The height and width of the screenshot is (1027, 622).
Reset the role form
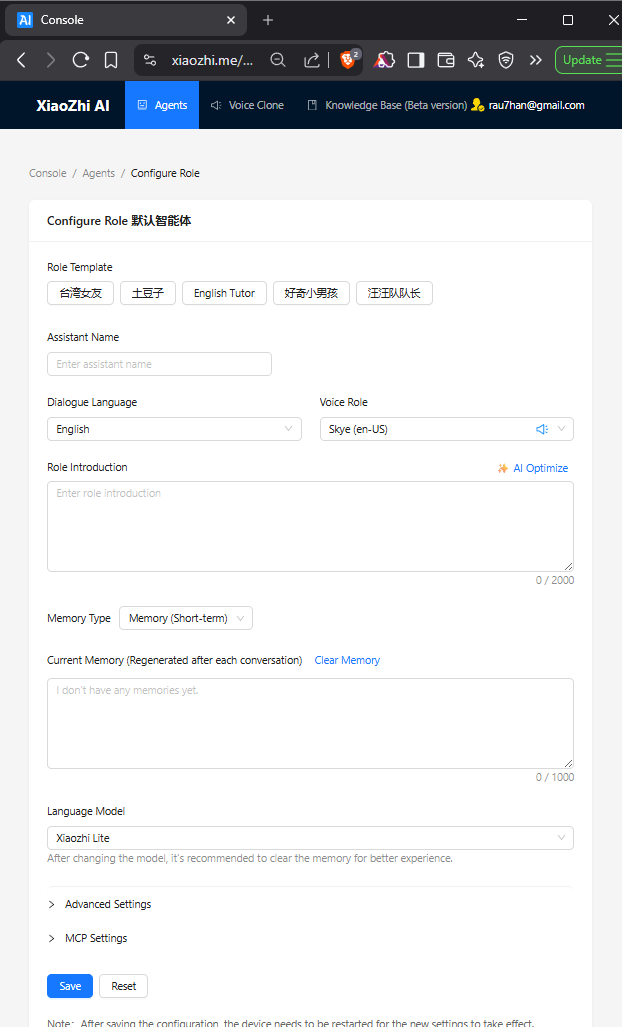pos(124,986)
